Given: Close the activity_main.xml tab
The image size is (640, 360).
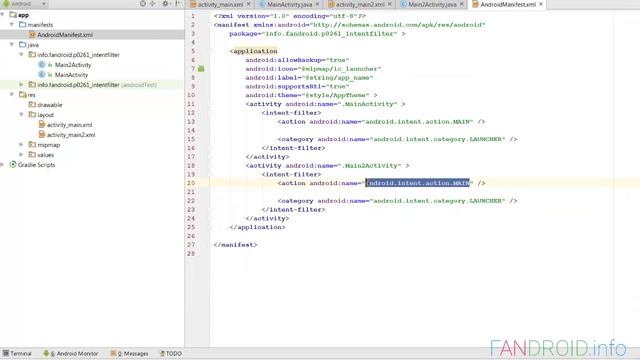Looking at the screenshot, I should click(x=249, y=4).
